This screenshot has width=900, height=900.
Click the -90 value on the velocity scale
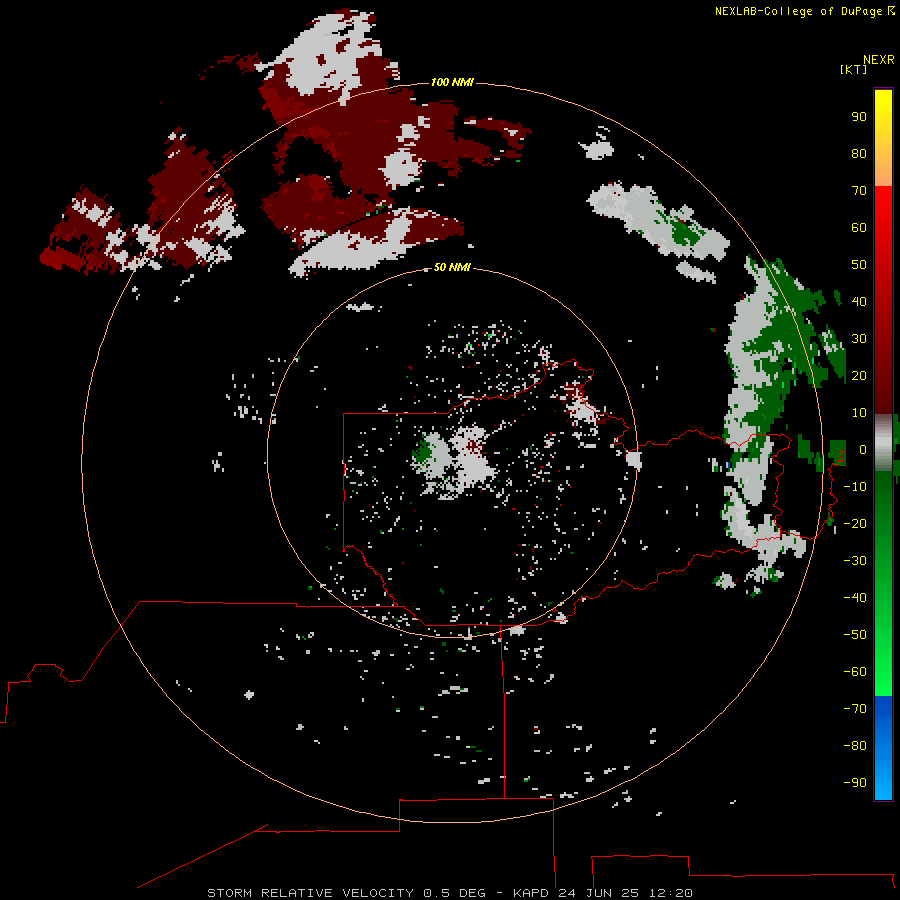(855, 782)
